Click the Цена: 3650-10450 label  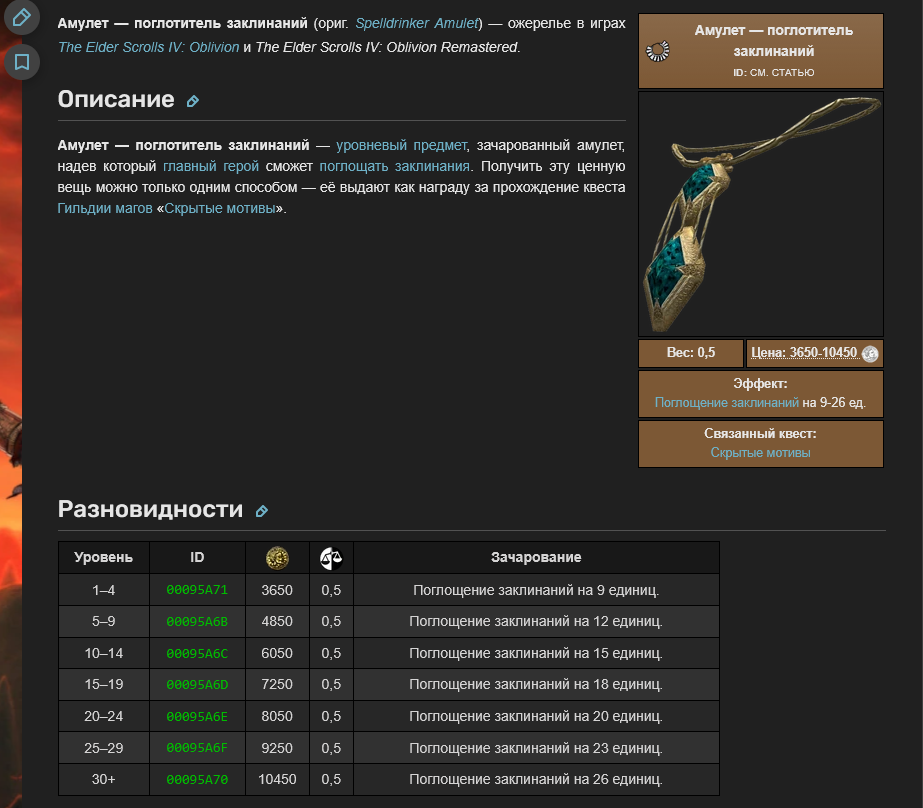pyautogui.click(x=804, y=353)
